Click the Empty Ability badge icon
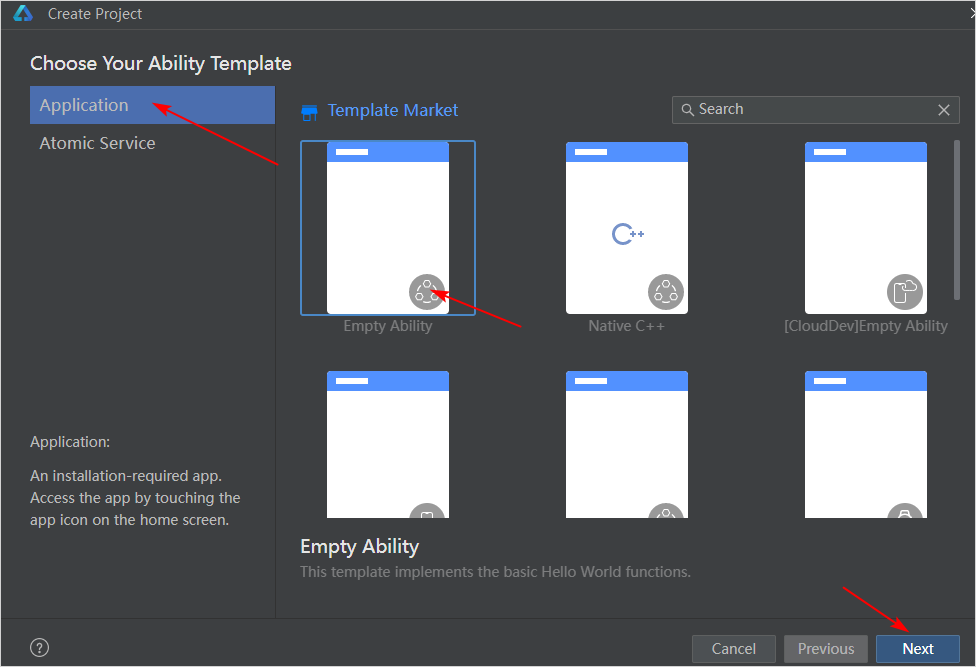The width and height of the screenshot is (976, 667). [x=427, y=292]
